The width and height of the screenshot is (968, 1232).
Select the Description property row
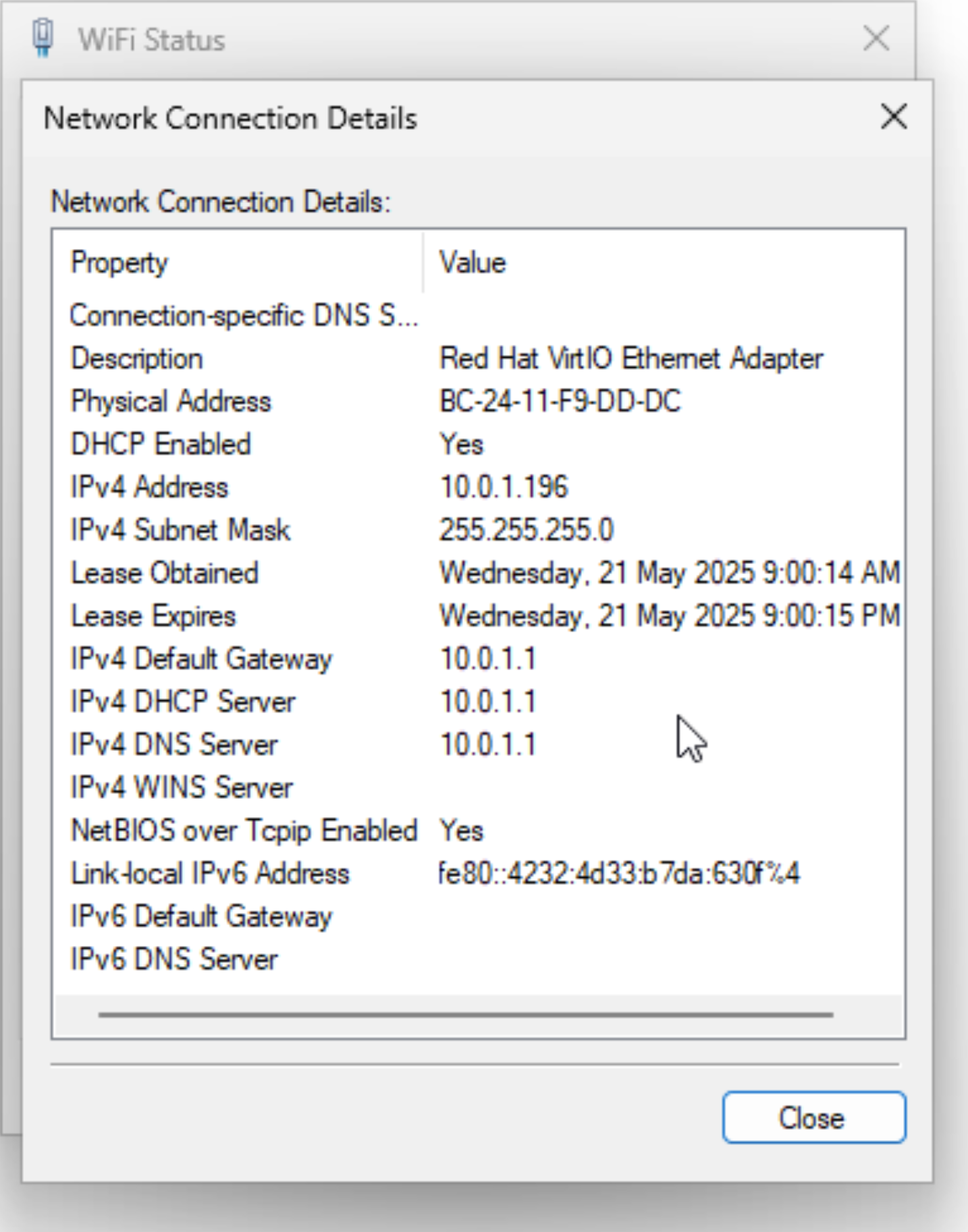(137, 358)
